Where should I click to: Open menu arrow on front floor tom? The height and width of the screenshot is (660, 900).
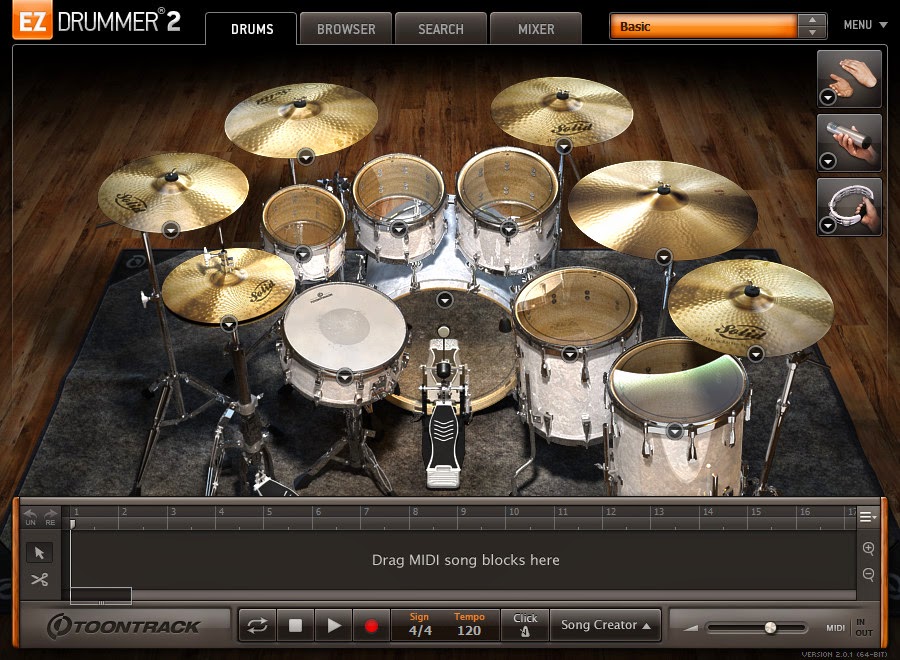[675, 430]
